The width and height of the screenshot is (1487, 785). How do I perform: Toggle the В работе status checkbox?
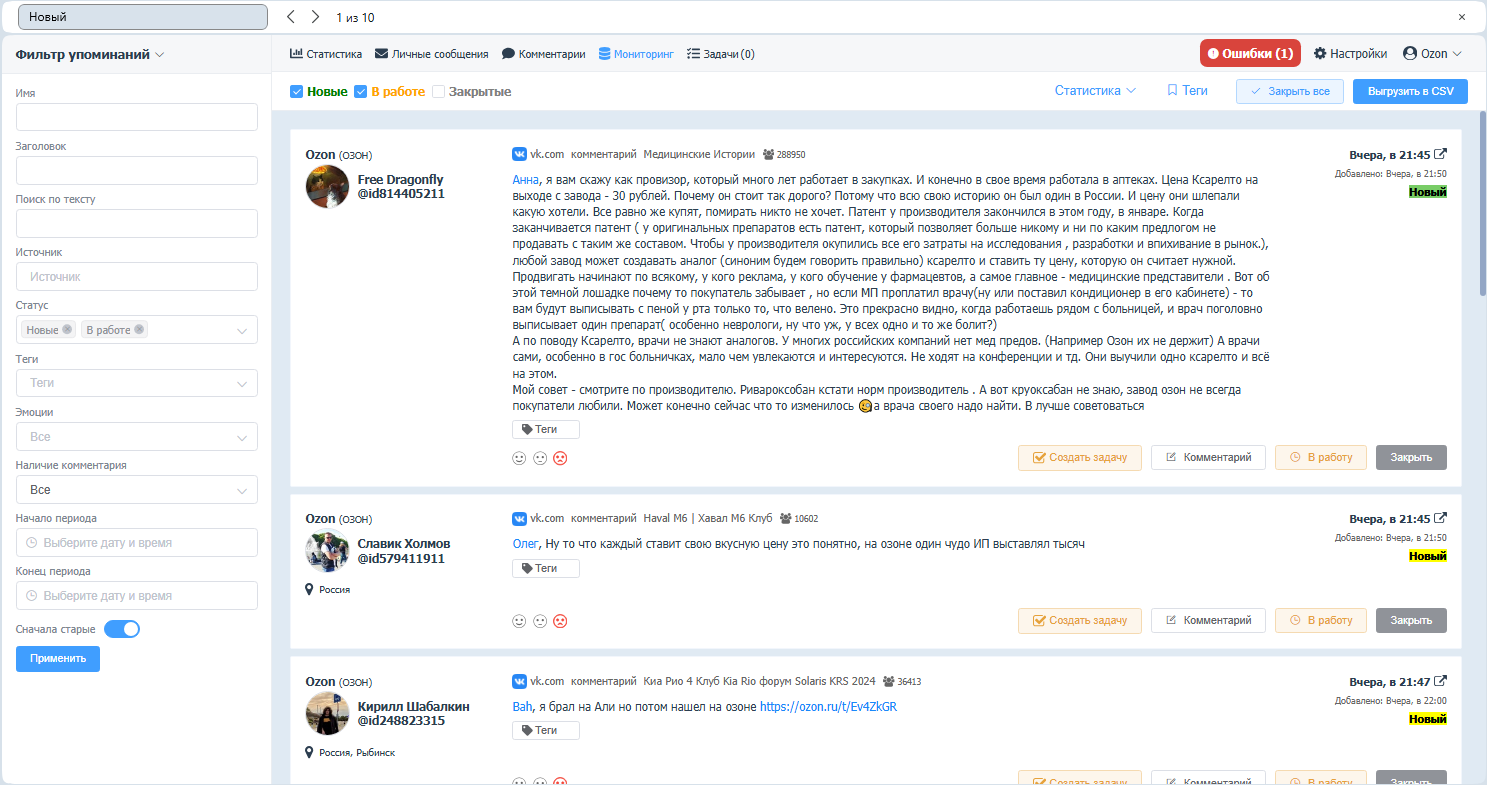[361, 92]
